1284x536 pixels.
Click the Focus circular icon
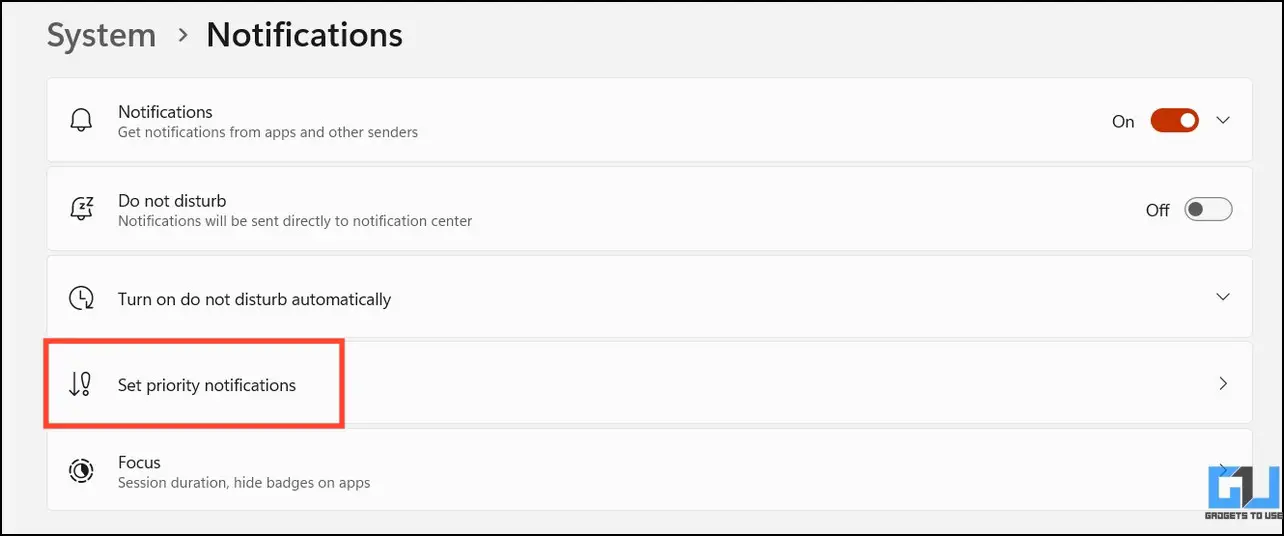[81, 471]
